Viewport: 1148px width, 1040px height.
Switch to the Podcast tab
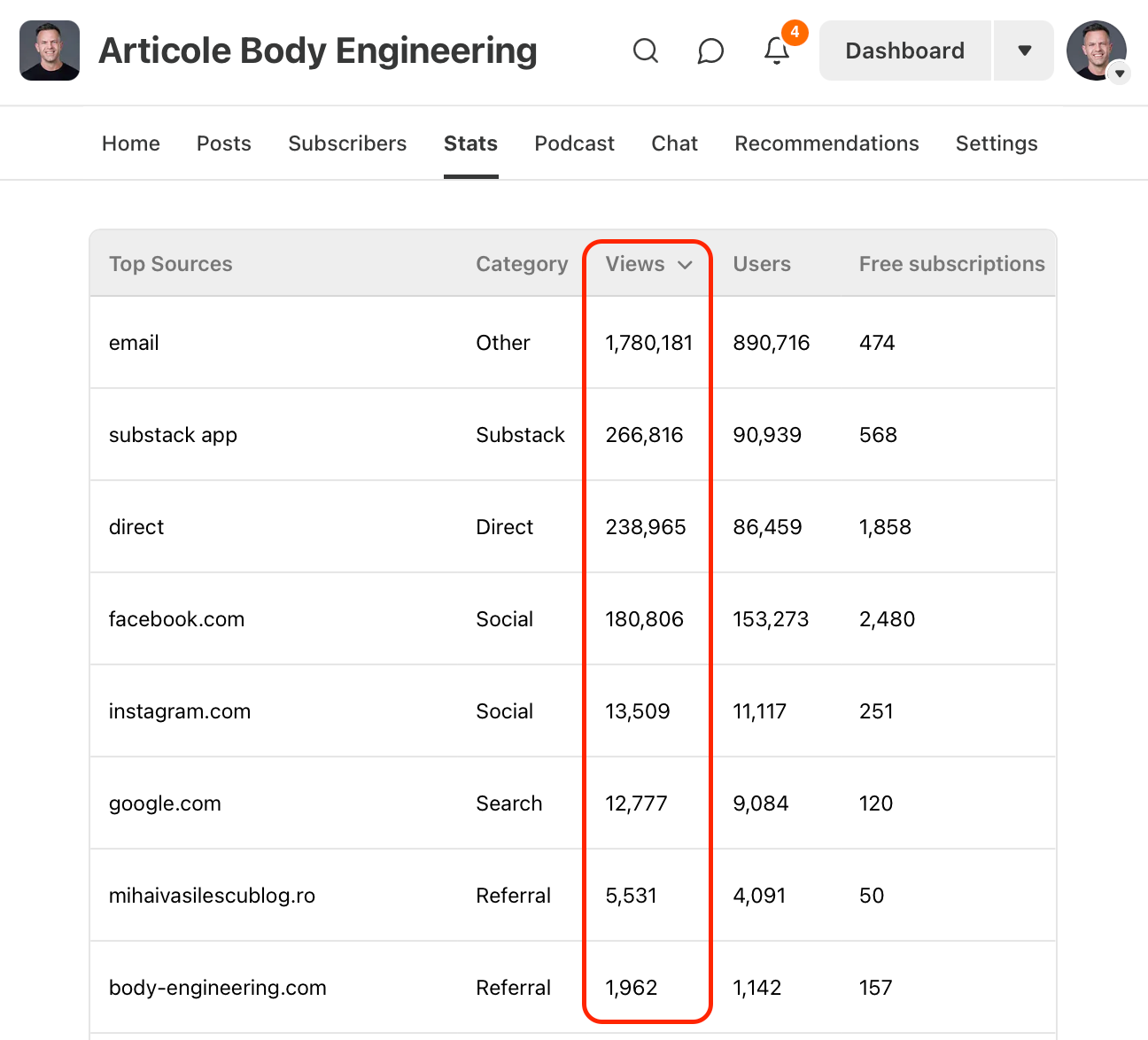coord(574,144)
